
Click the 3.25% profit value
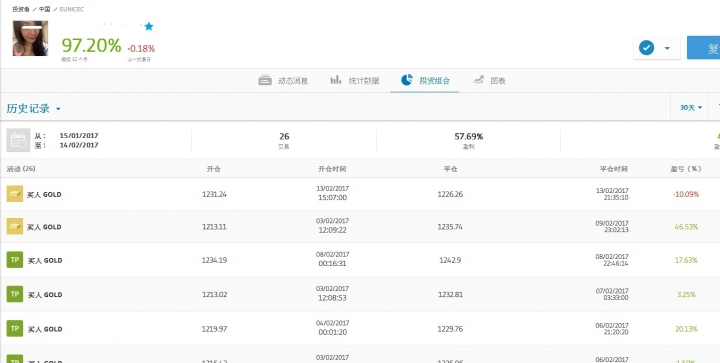686,295
